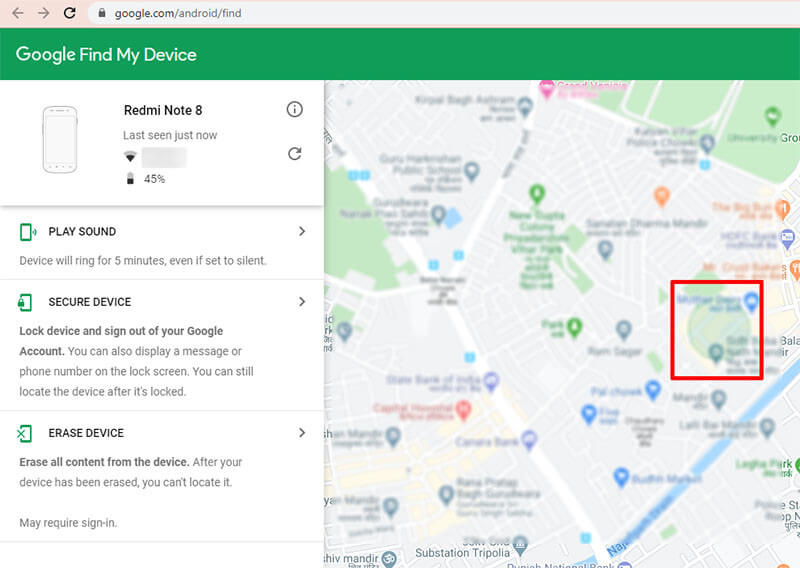Image resolution: width=800 pixels, height=568 pixels.
Task: Click the Ram Sagar map pin
Action: coord(623,330)
